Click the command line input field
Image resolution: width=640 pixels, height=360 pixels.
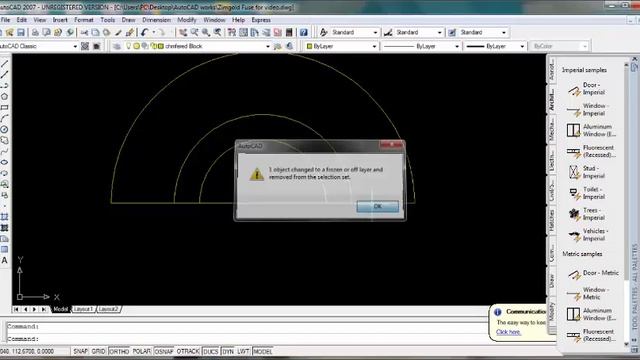pos(247,338)
